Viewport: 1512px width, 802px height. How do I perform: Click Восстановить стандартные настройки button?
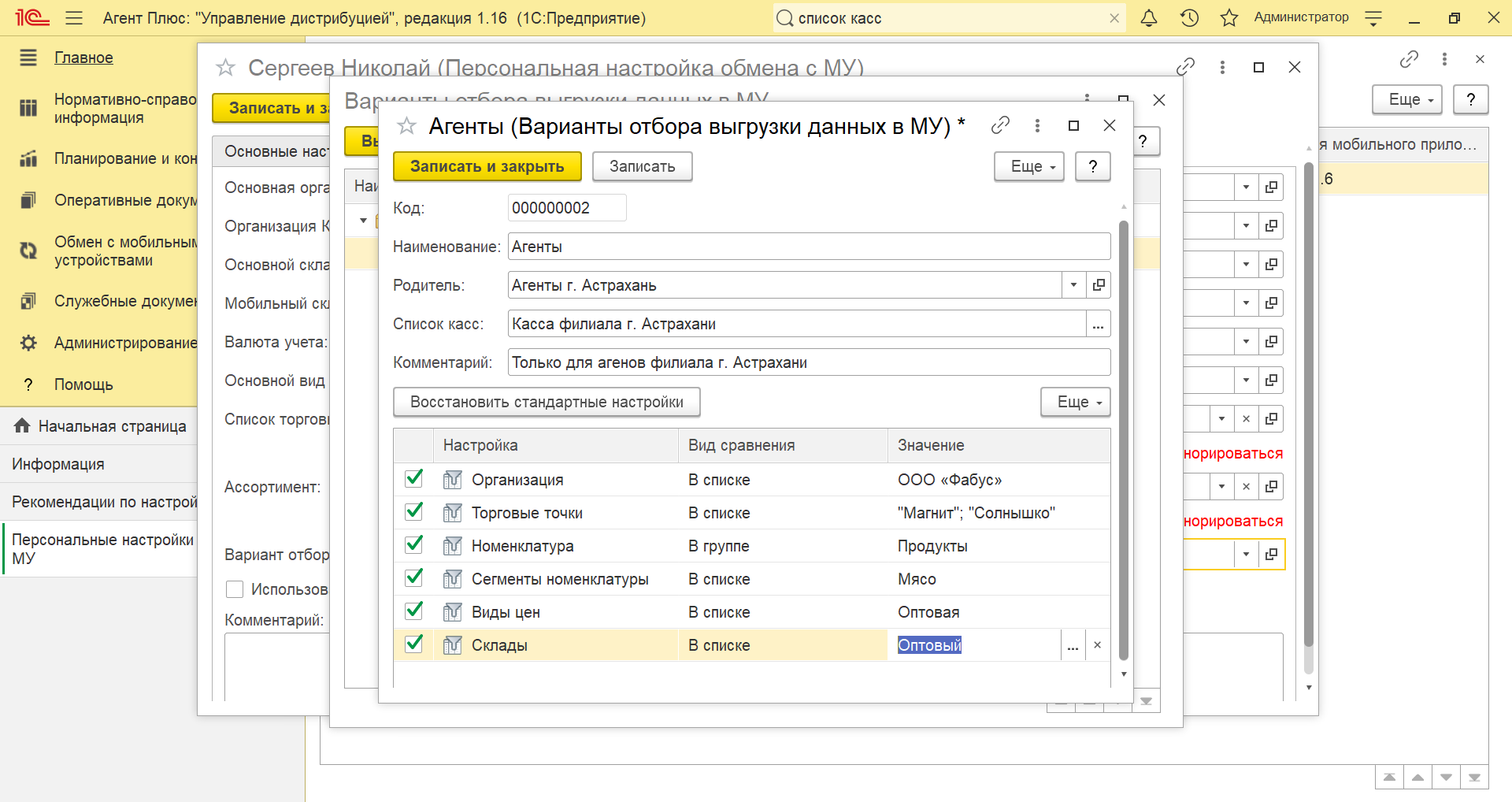(547, 402)
